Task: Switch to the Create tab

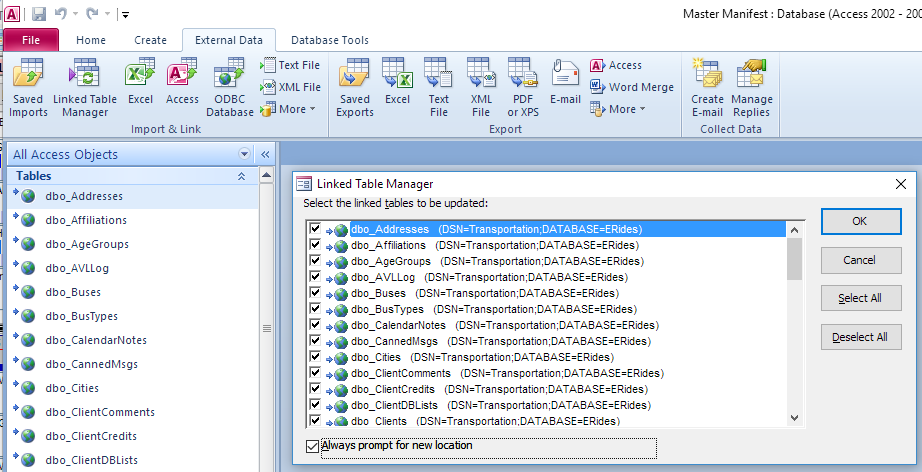Action: pyautogui.click(x=150, y=40)
